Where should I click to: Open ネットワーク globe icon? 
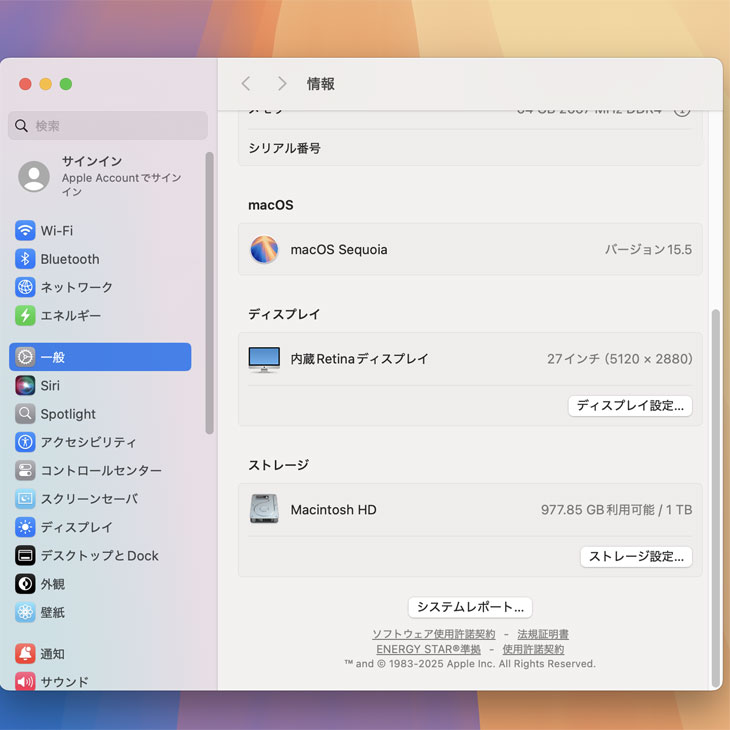25,287
